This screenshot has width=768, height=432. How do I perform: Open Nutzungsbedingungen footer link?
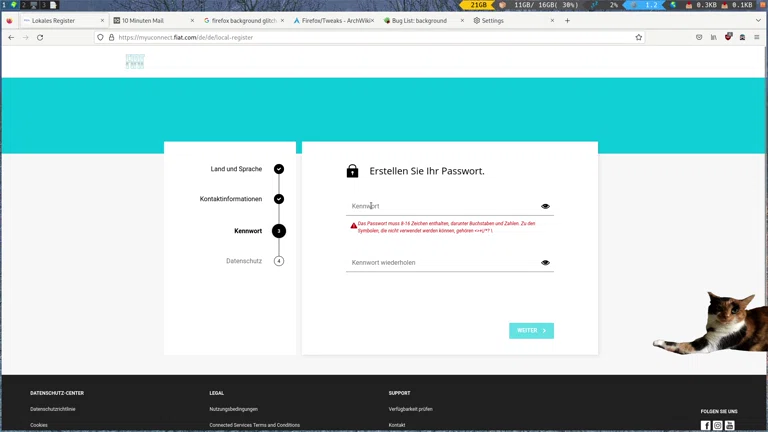point(234,409)
